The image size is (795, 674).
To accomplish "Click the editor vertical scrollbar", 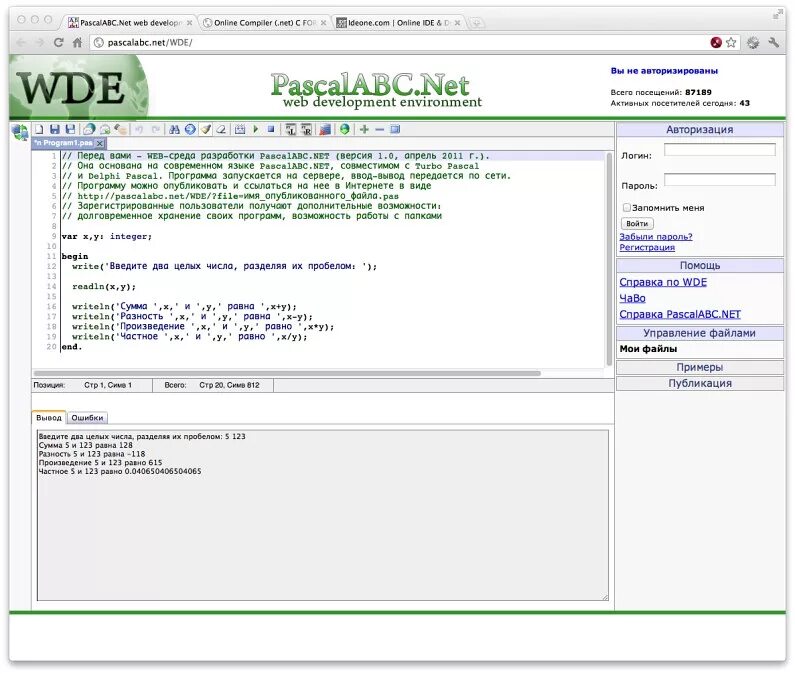I will point(609,259).
